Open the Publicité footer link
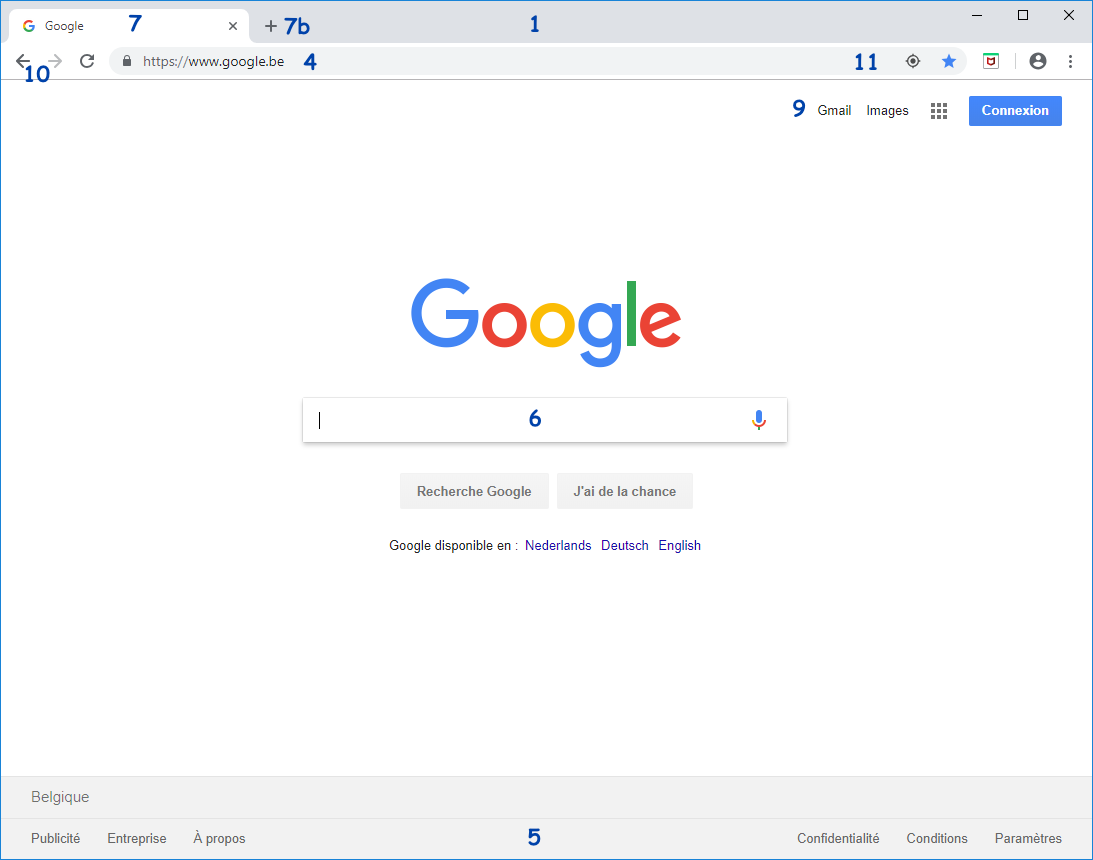Screen dimensions: 1093x860 (x=56, y=838)
